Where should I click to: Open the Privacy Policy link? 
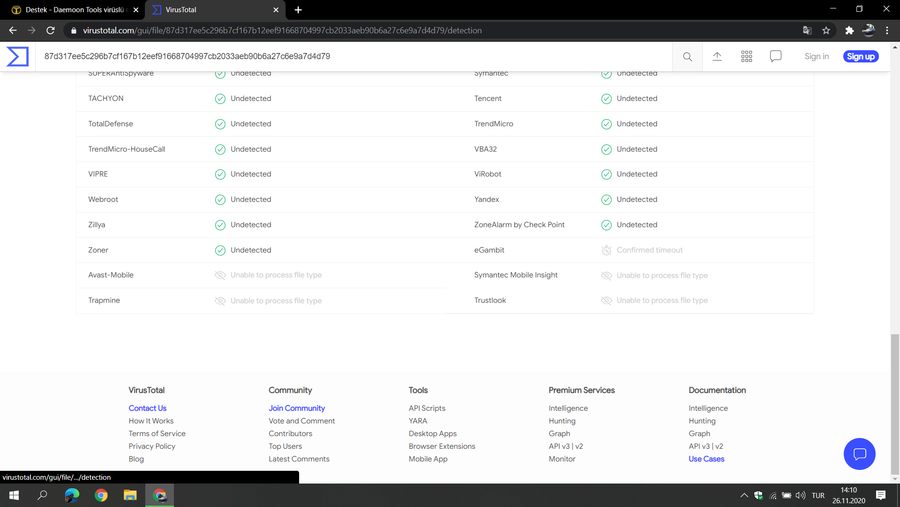pyautogui.click(x=152, y=446)
